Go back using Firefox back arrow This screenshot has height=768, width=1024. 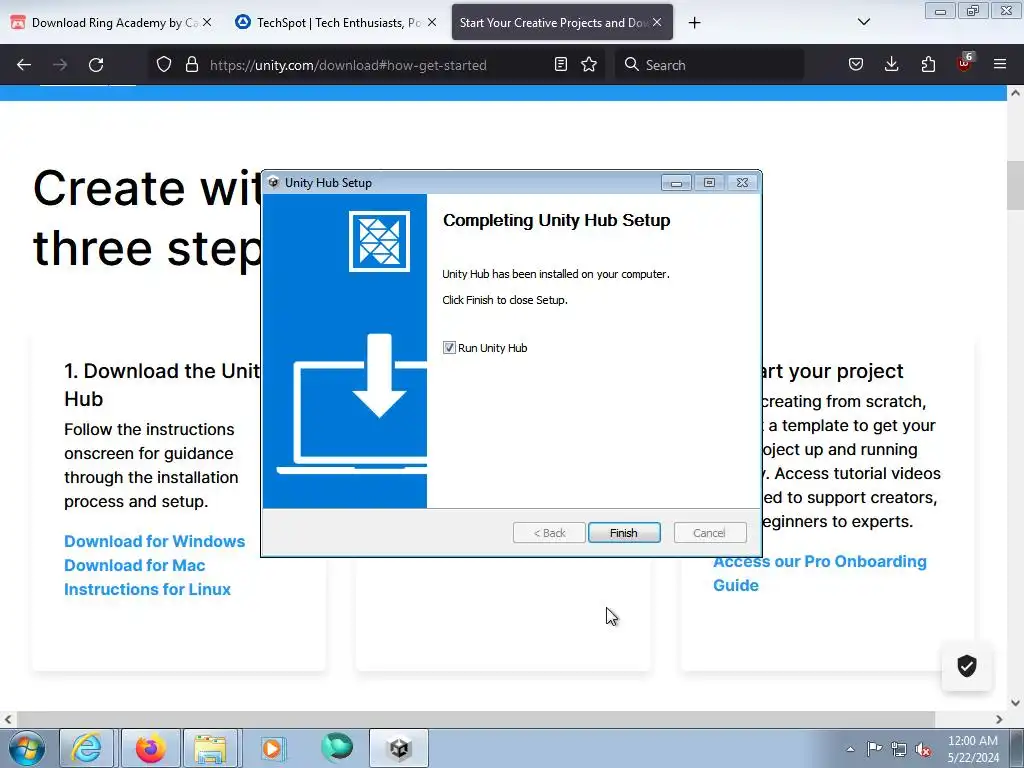pyautogui.click(x=24, y=65)
